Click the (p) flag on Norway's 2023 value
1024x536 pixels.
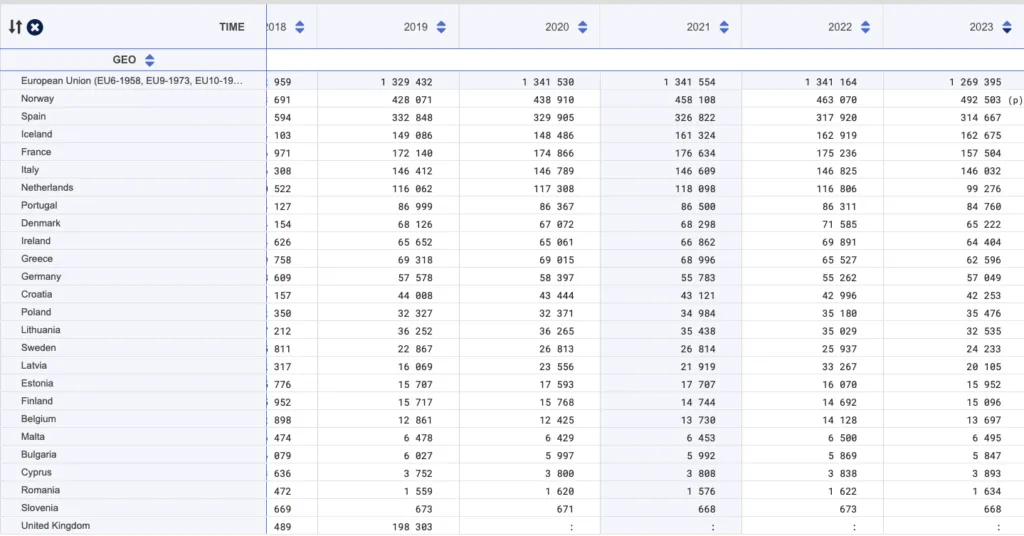click(1016, 100)
